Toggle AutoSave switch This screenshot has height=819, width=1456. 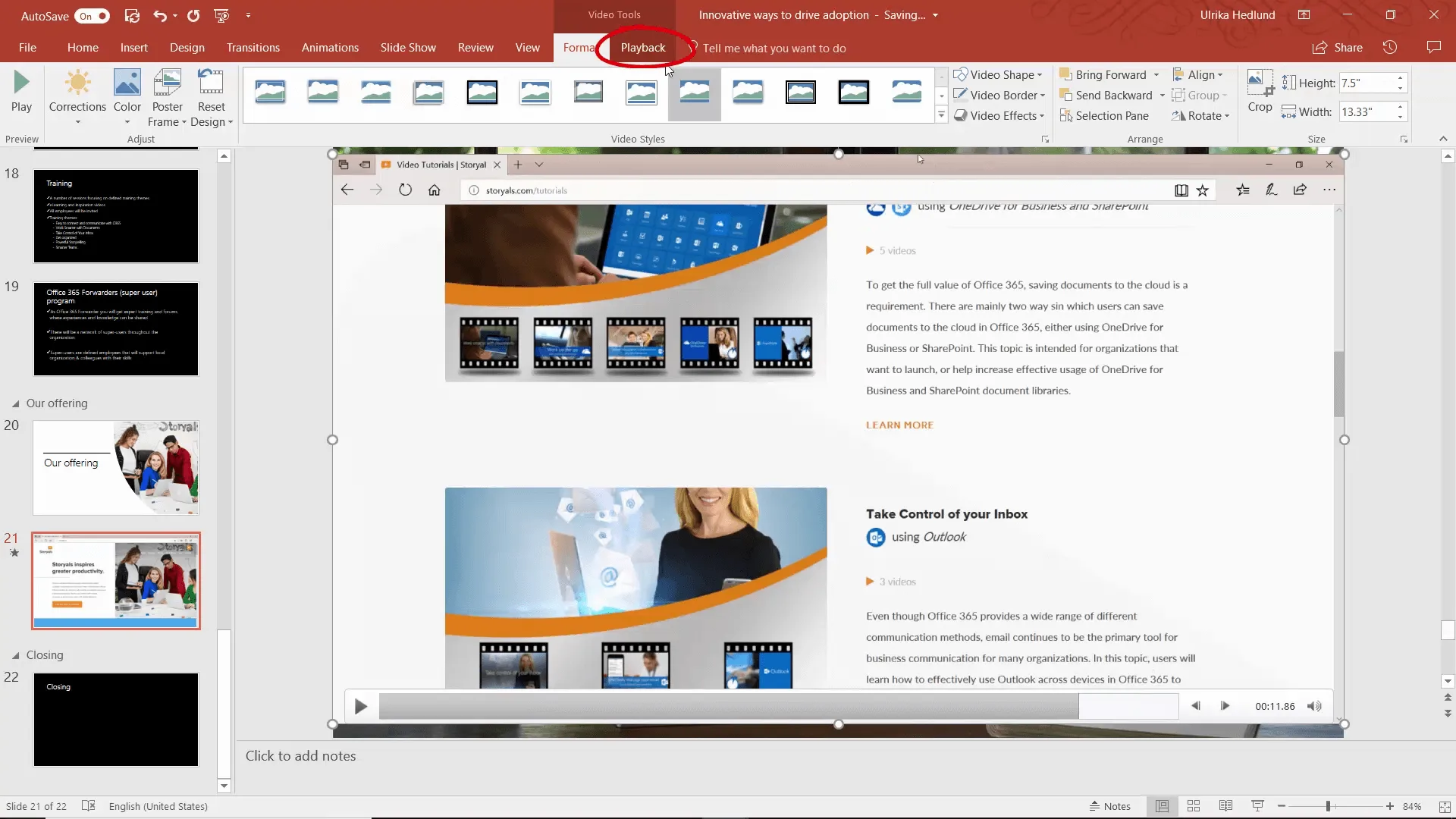coord(93,16)
